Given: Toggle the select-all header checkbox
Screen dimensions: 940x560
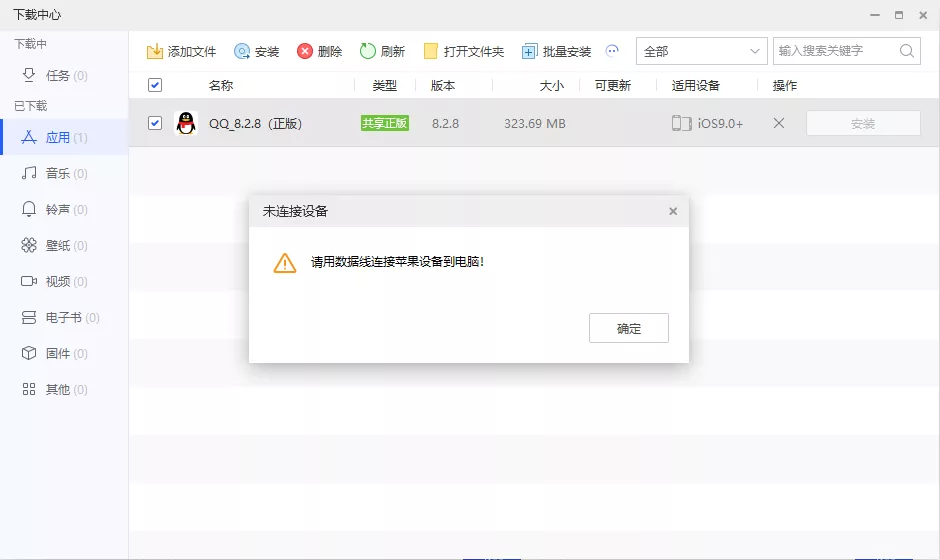Looking at the screenshot, I should (x=155, y=85).
